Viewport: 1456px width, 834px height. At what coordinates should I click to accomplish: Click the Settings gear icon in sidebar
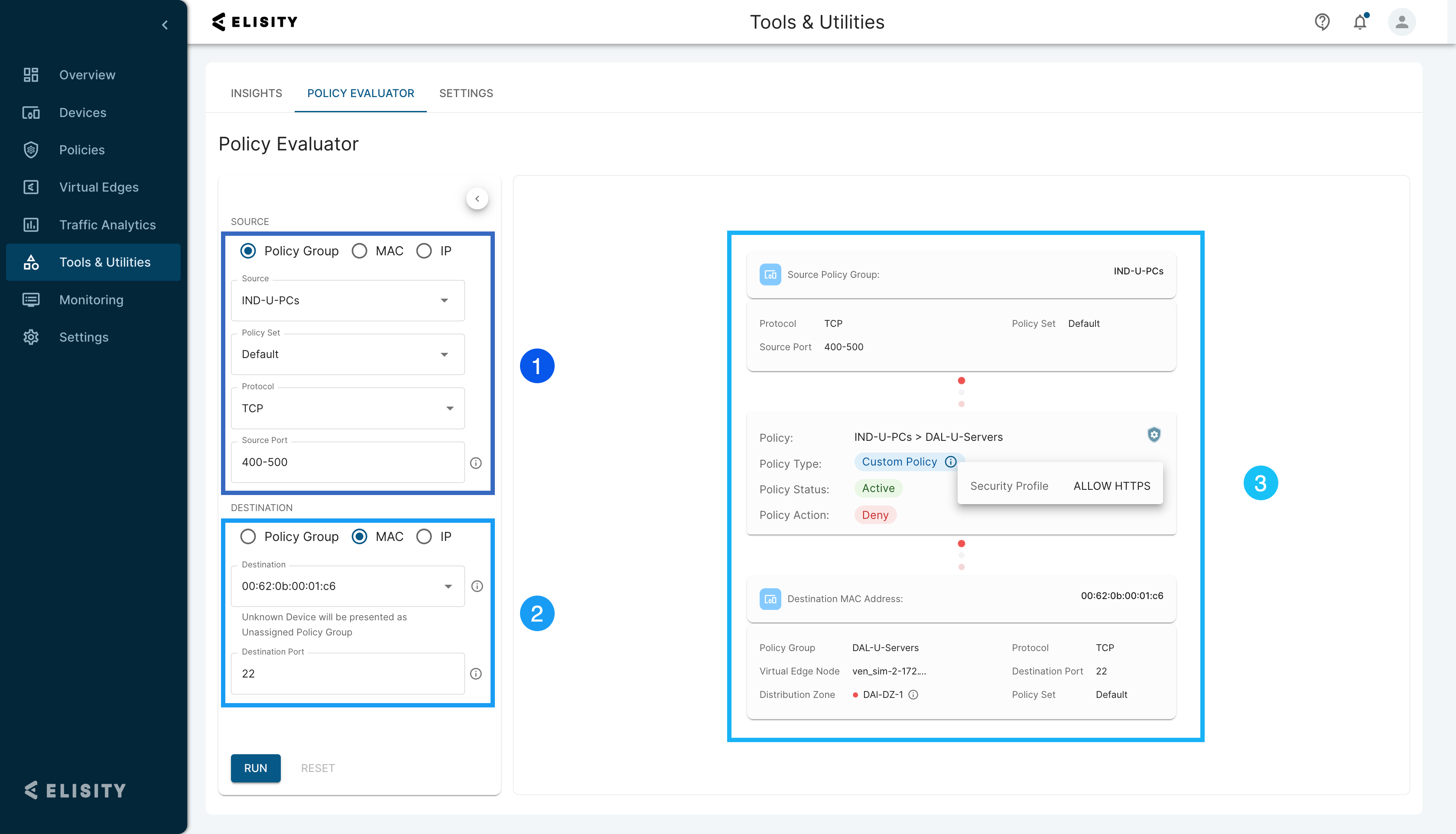31,337
